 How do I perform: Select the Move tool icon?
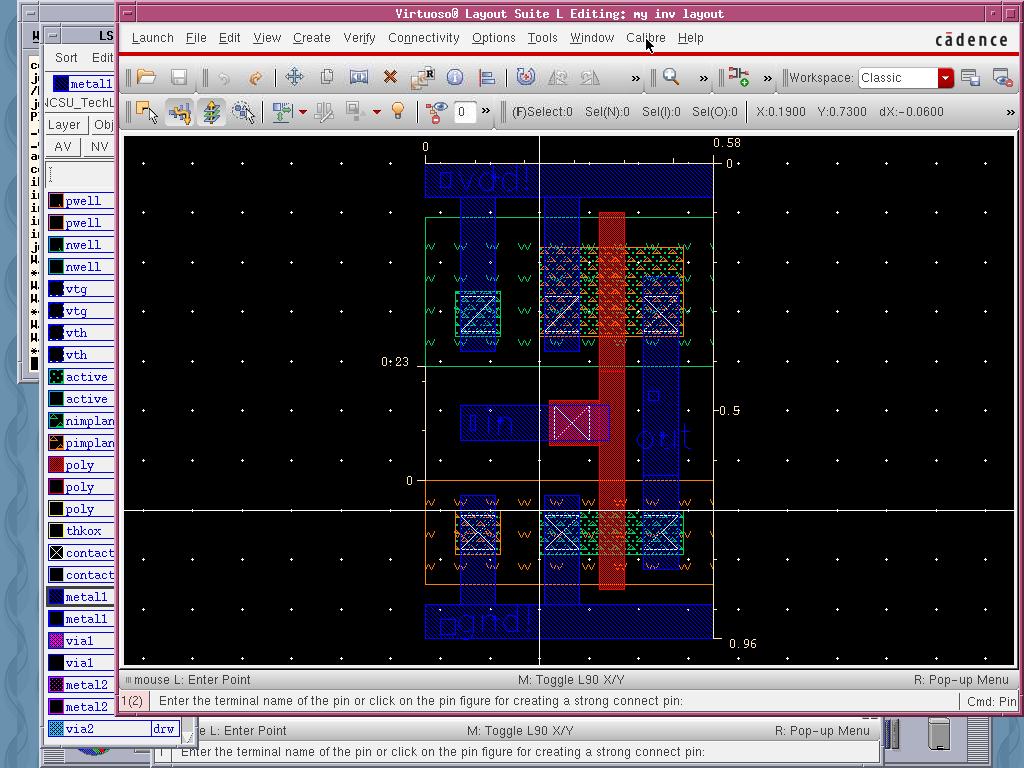point(295,78)
